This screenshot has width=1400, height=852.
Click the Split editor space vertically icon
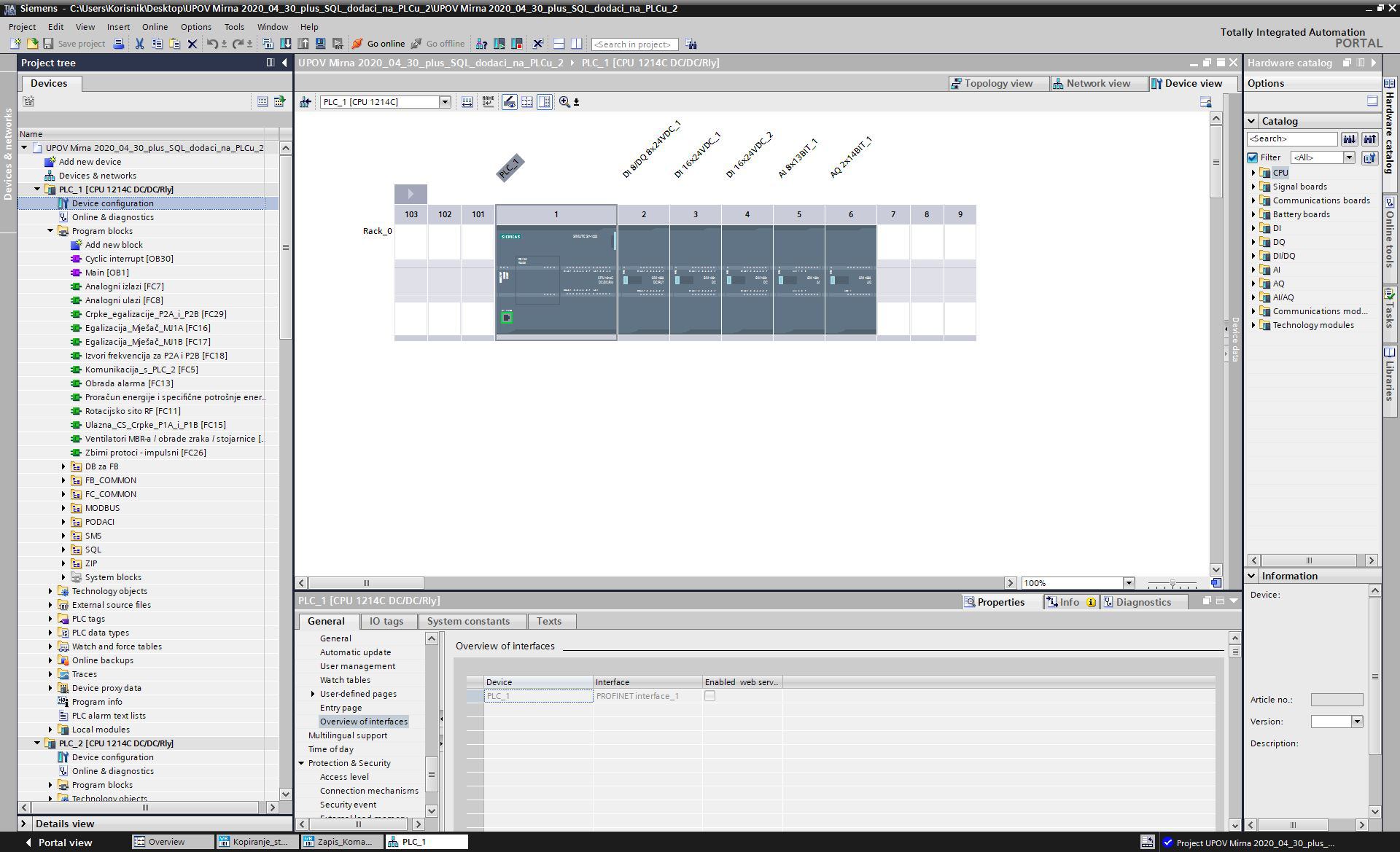click(x=576, y=44)
